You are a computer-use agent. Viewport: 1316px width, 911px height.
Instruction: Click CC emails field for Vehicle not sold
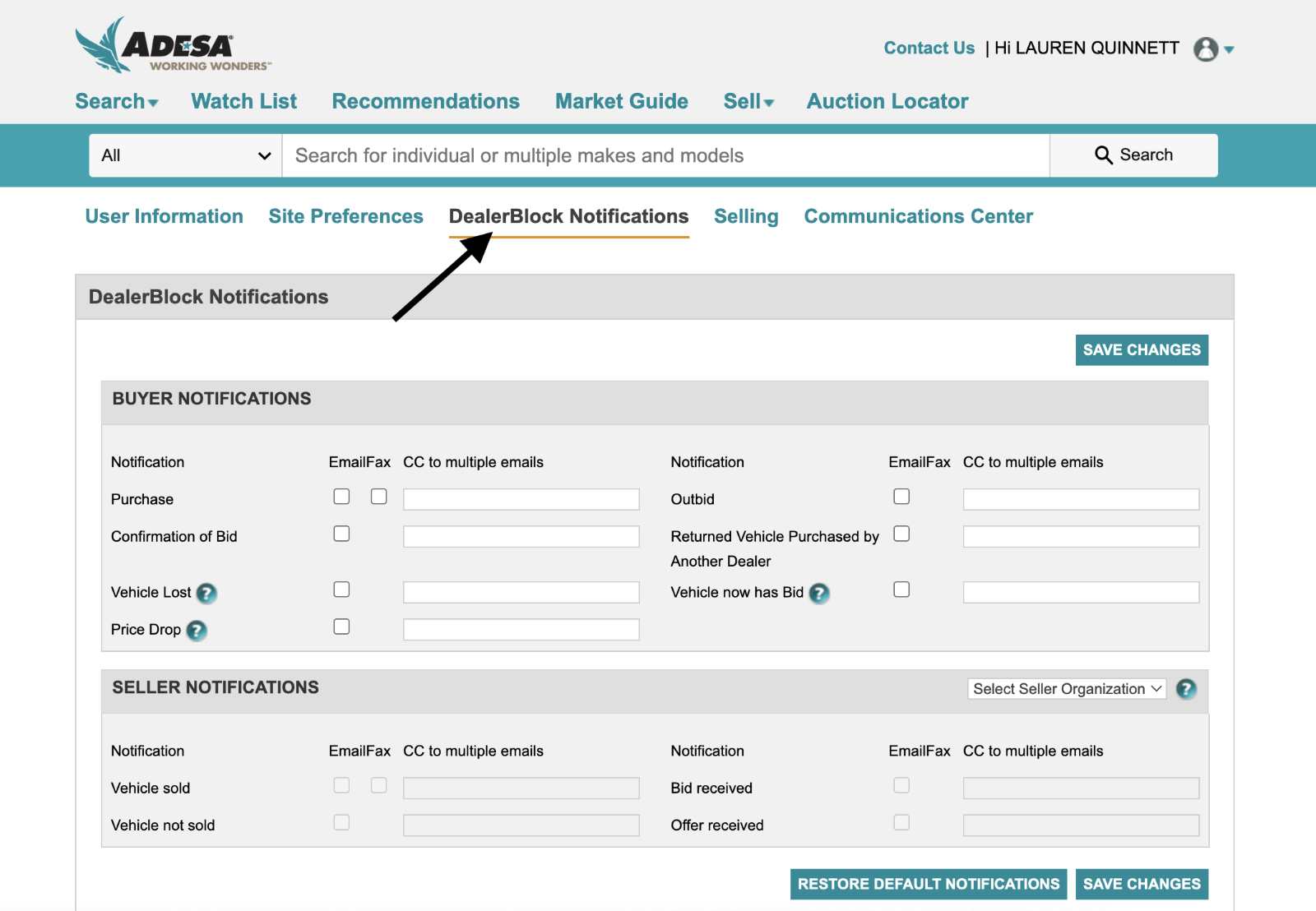521,825
